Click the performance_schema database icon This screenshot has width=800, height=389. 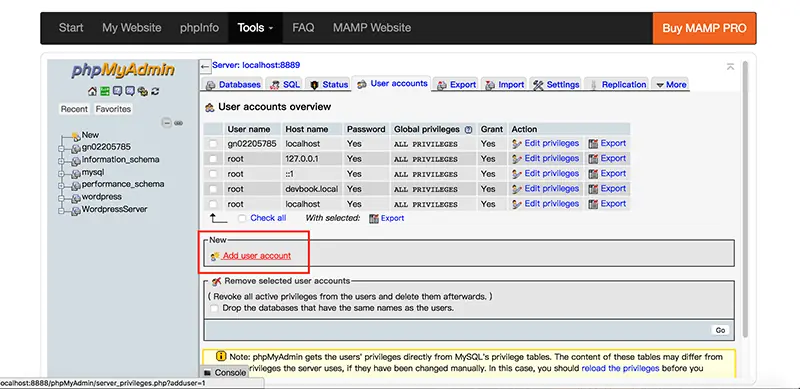pyautogui.click(x=76, y=186)
